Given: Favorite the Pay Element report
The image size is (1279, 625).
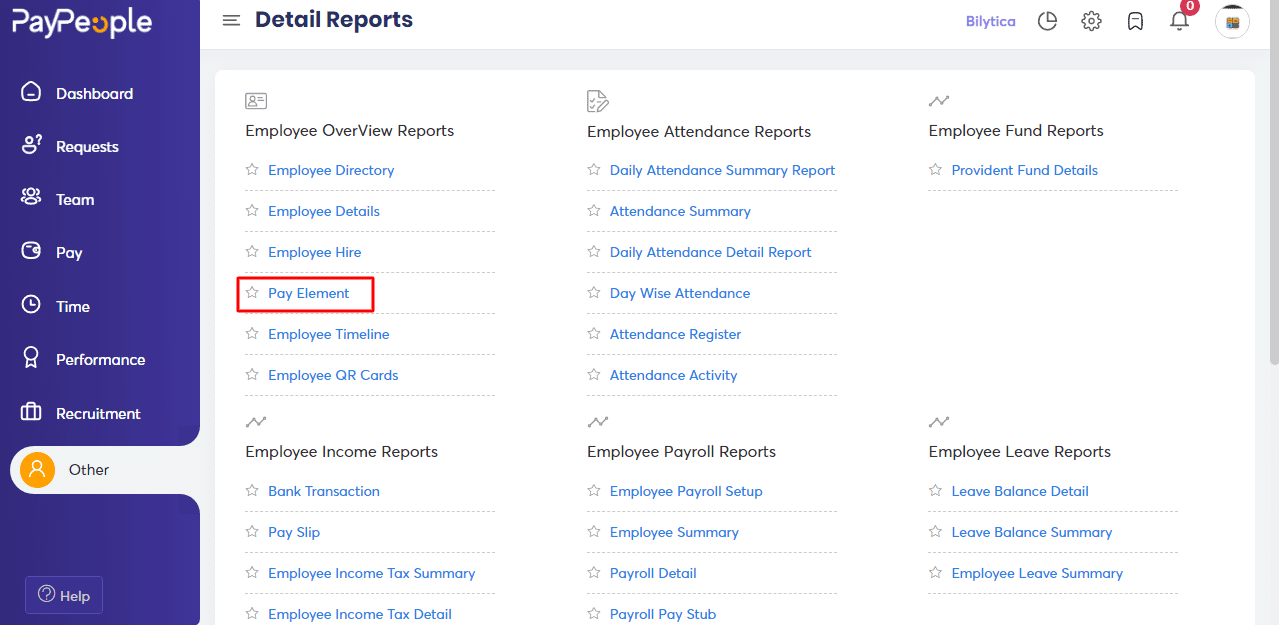Looking at the screenshot, I should pos(252,293).
